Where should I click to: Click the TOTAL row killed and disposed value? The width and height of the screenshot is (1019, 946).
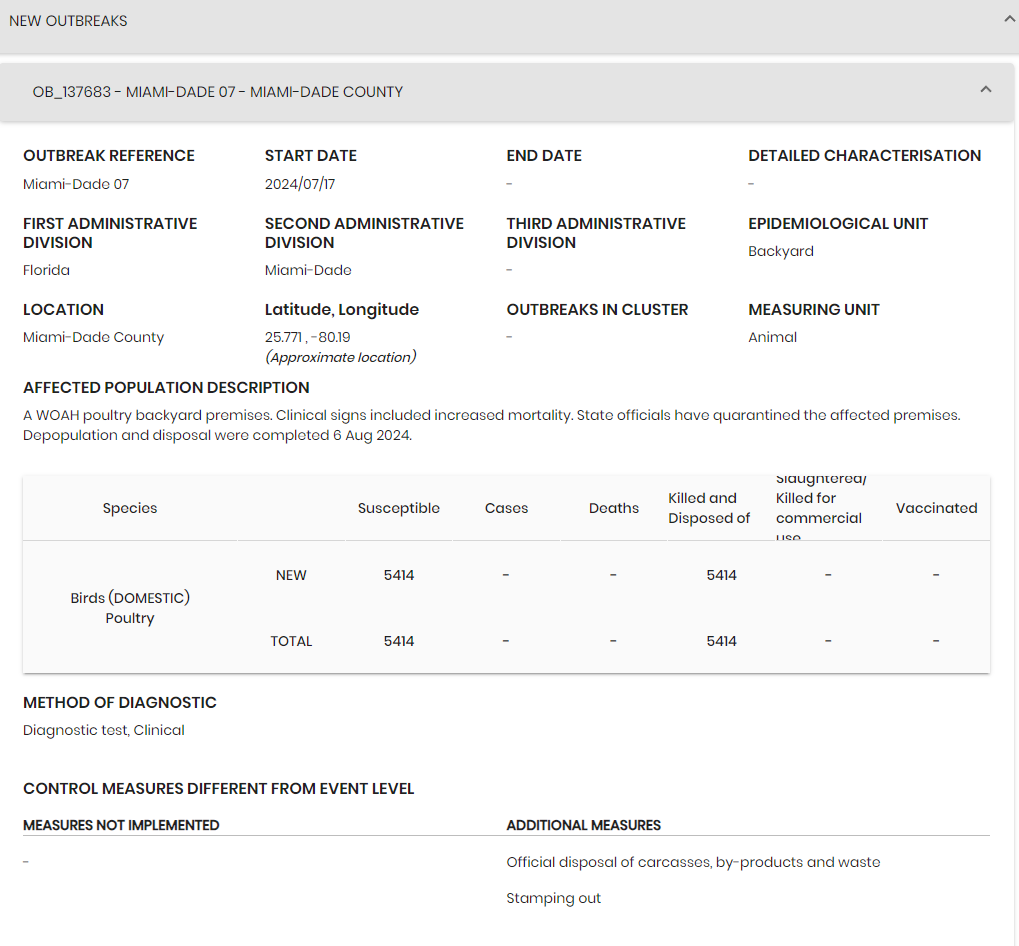721,641
